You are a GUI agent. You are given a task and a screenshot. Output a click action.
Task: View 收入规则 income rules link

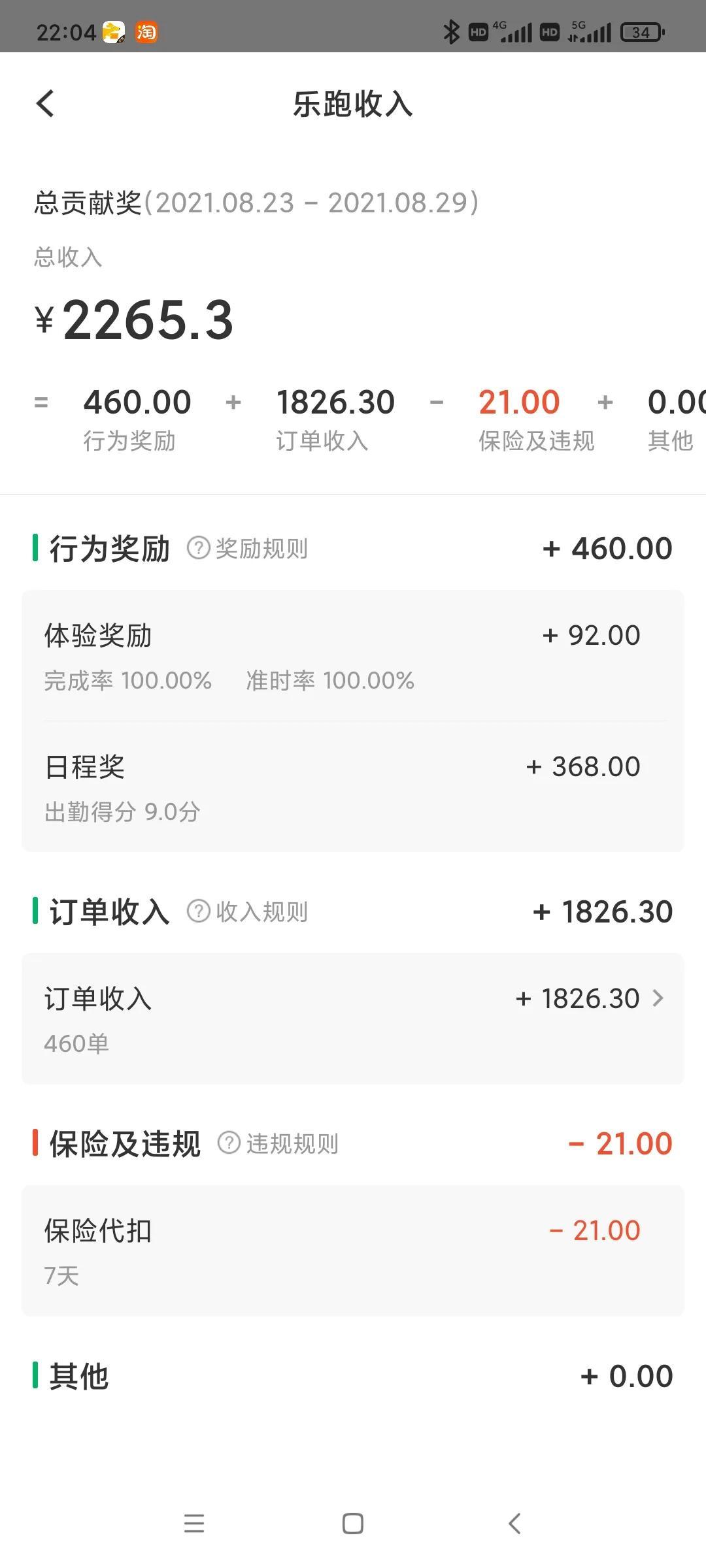pyautogui.click(x=261, y=912)
